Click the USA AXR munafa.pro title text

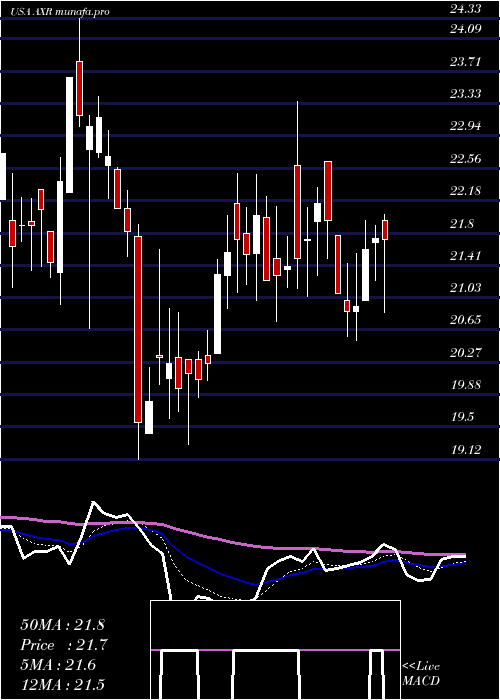point(60,12)
